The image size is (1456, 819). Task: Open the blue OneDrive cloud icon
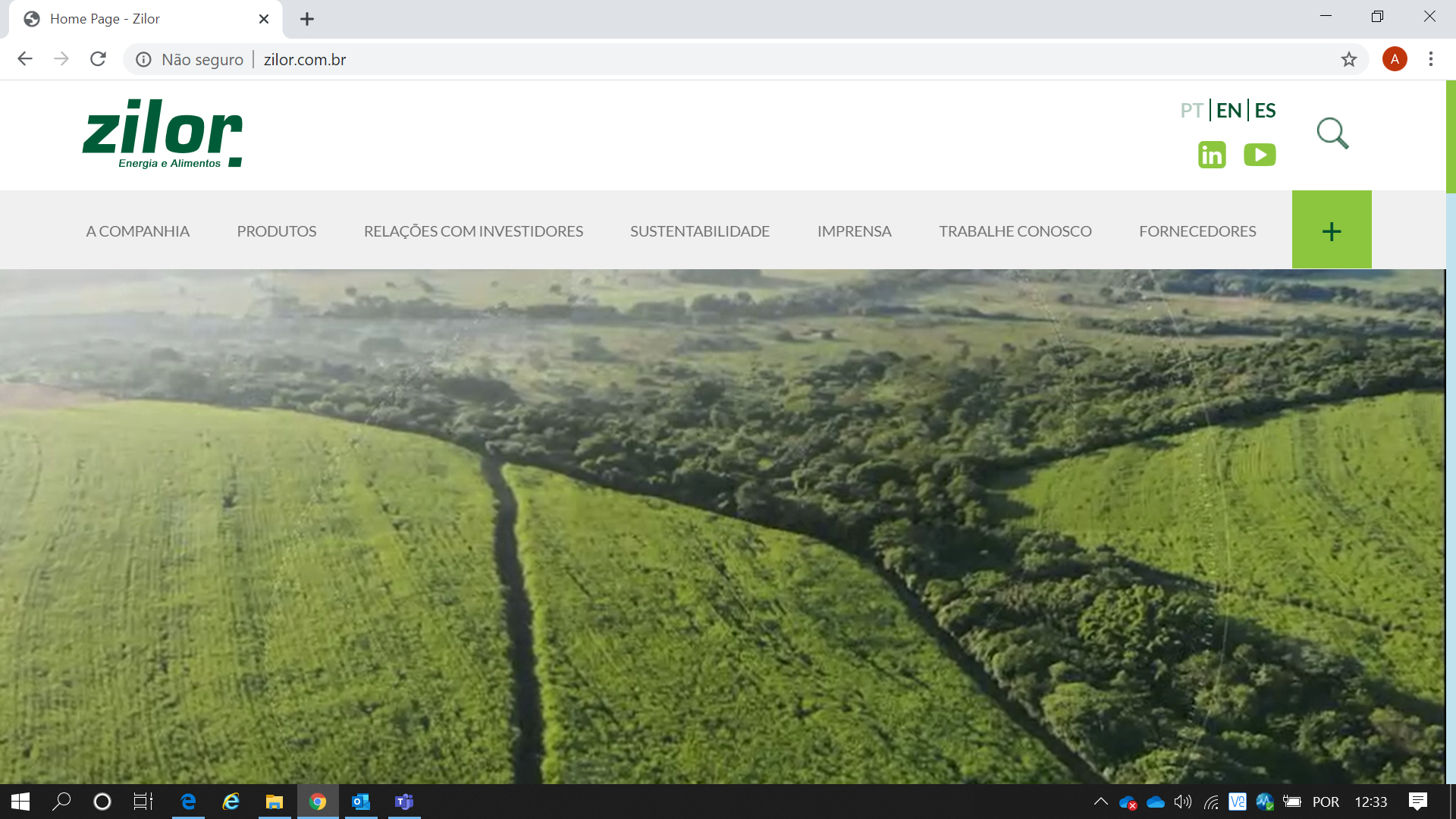(x=1156, y=802)
